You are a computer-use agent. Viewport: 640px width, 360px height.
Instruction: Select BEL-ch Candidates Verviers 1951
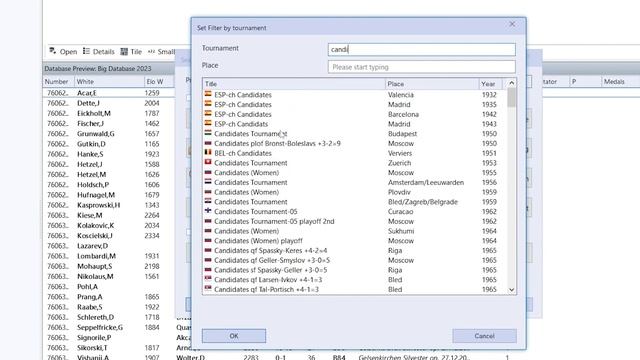tap(355, 153)
